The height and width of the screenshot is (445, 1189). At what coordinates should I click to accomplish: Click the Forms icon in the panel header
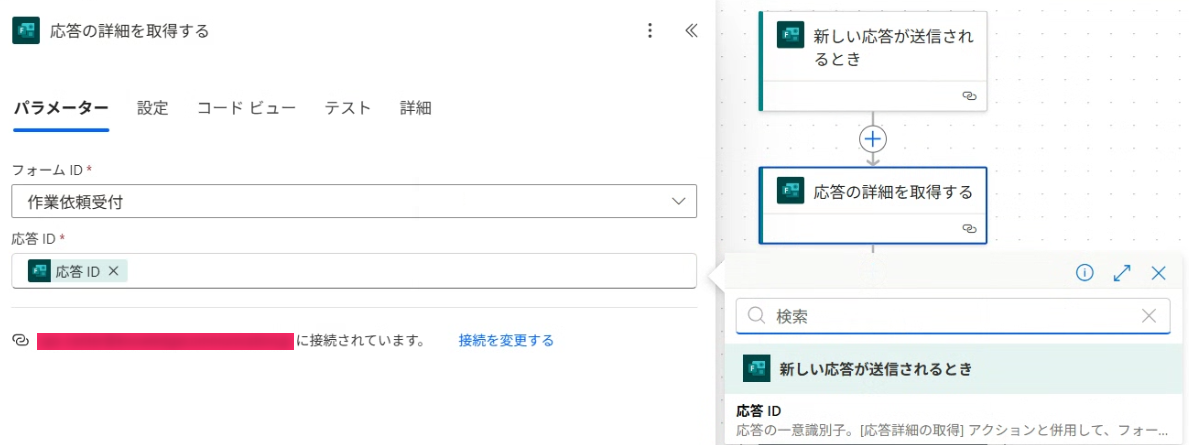click(x=27, y=31)
